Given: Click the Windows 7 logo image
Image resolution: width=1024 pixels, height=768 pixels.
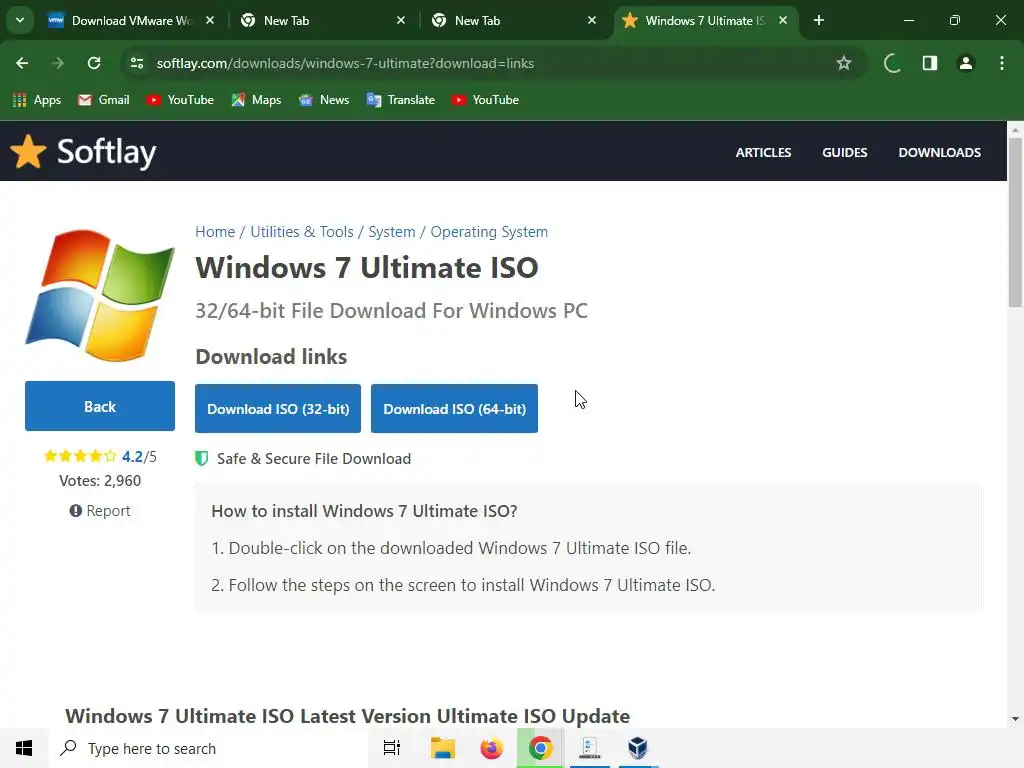Looking at the screenshot, I should coord(100,295).
